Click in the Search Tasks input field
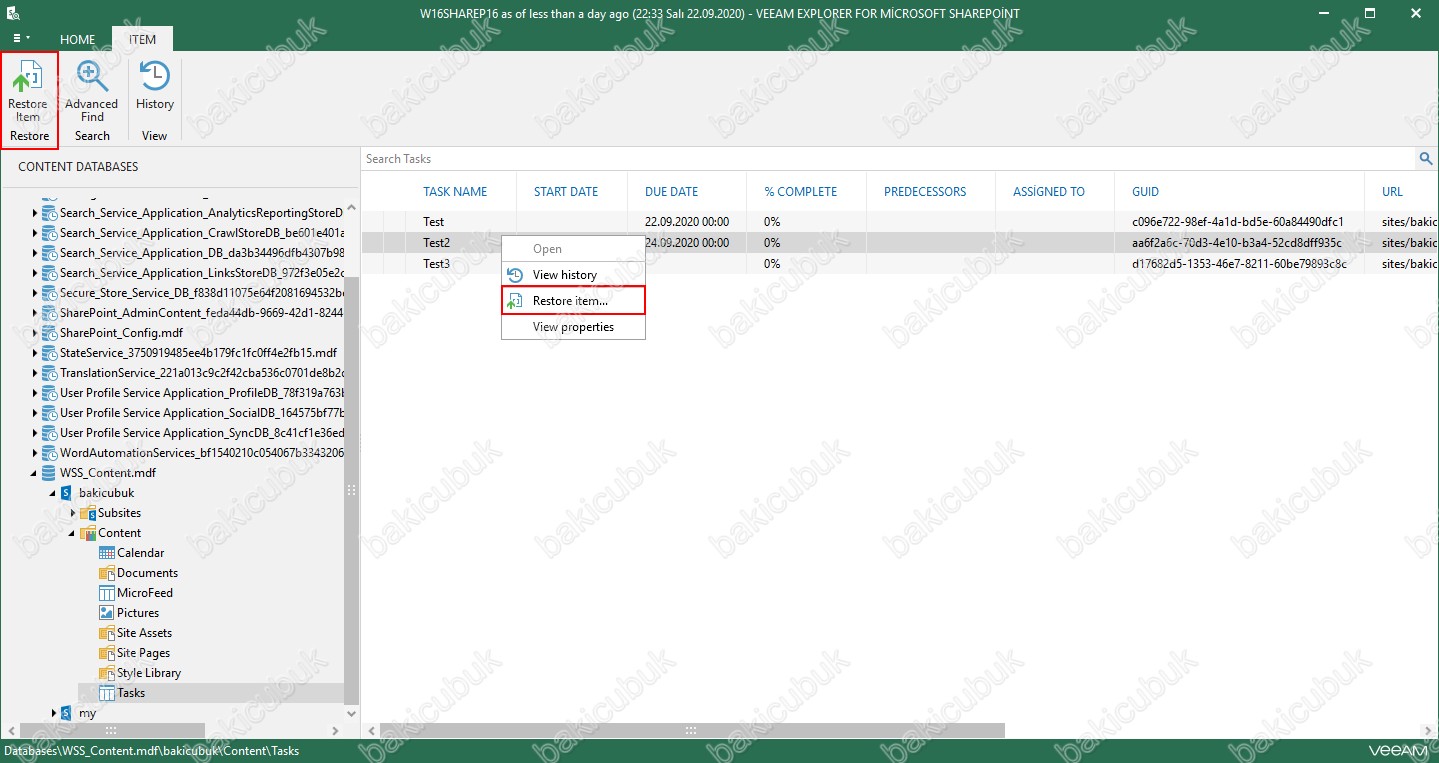Image resolution: width=1439 pixels, height=763 pixels. point(888,158)
